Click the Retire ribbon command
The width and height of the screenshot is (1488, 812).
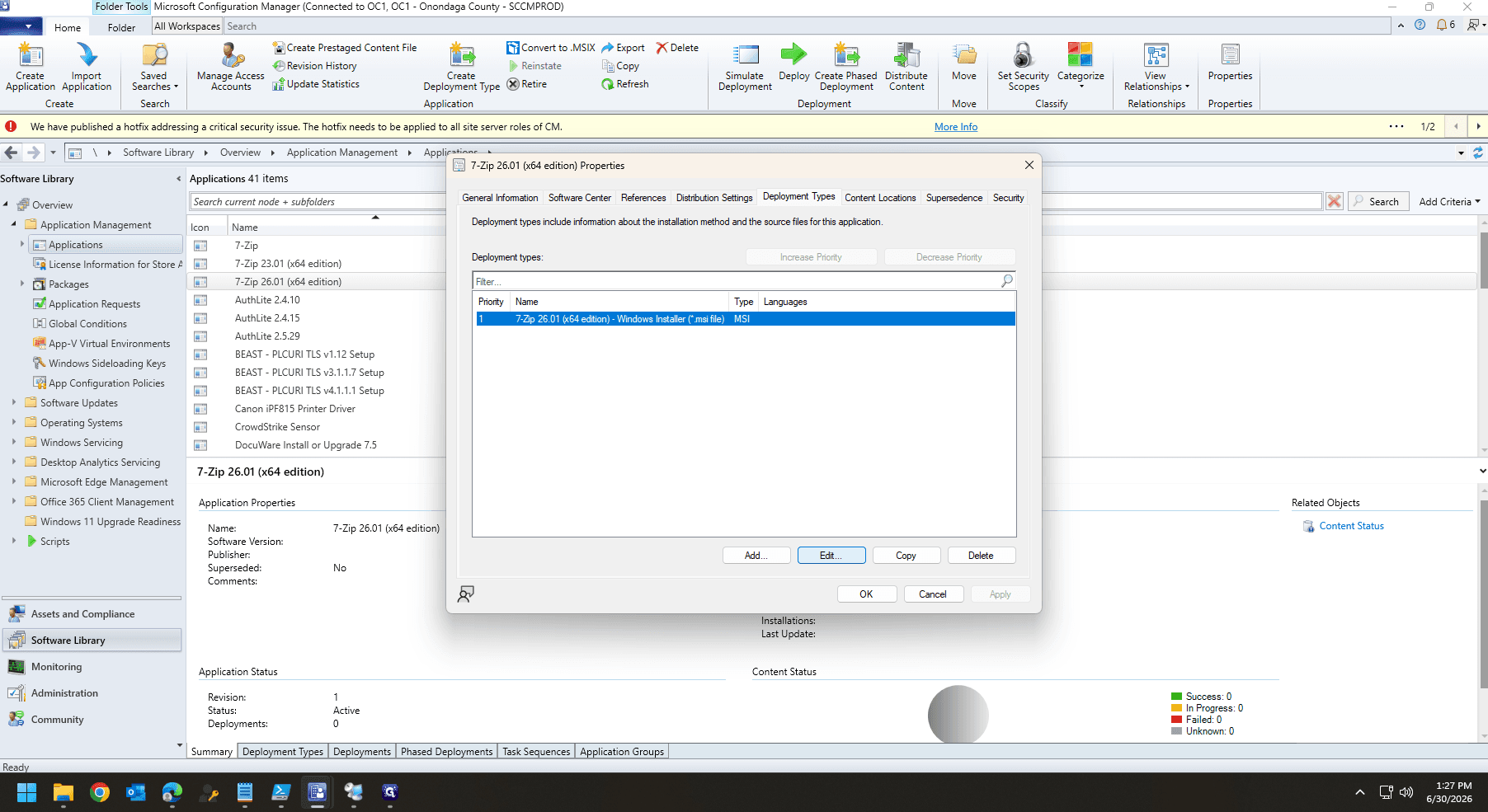(x=527, y=84)
